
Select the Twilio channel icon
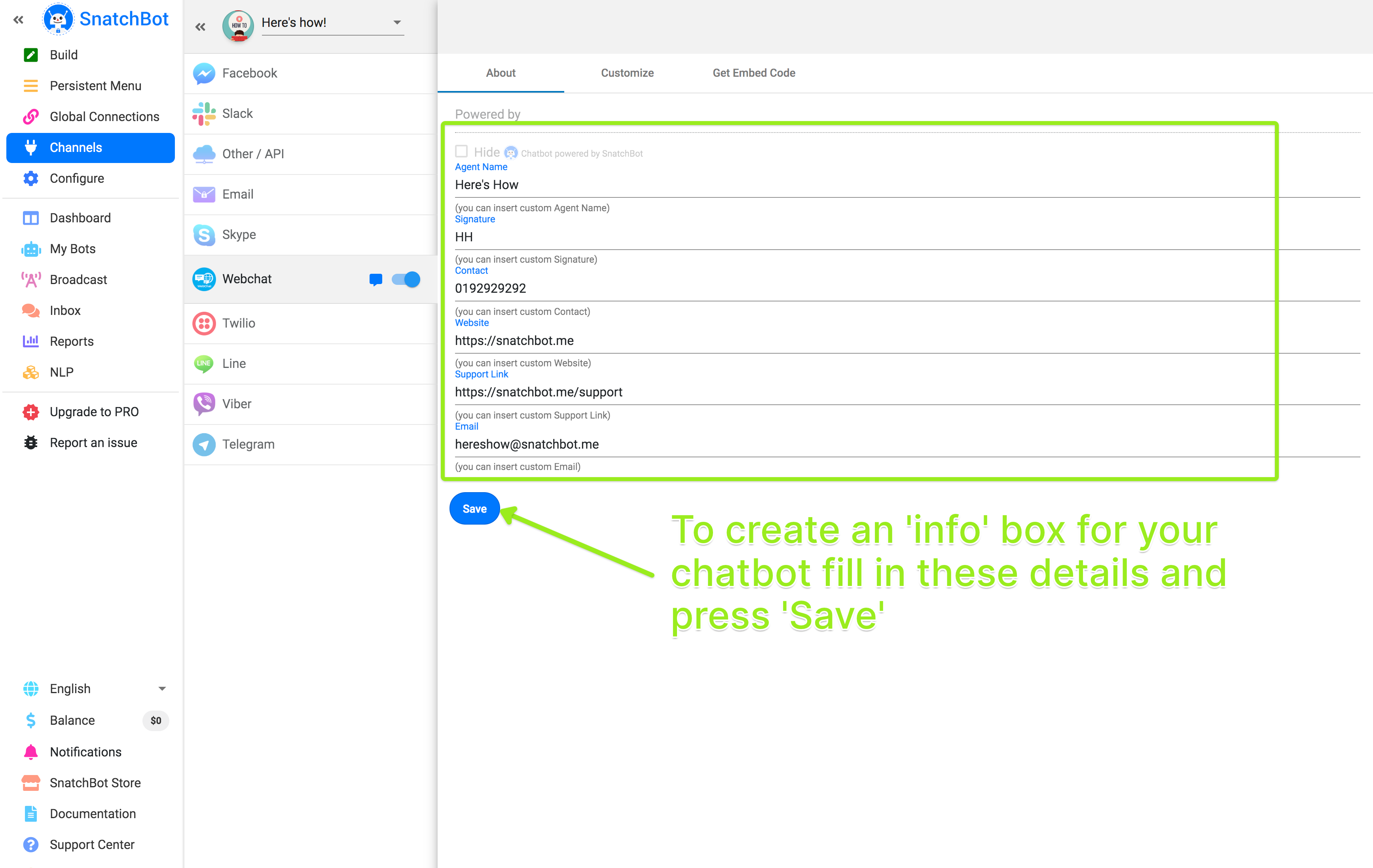[203, 323]
